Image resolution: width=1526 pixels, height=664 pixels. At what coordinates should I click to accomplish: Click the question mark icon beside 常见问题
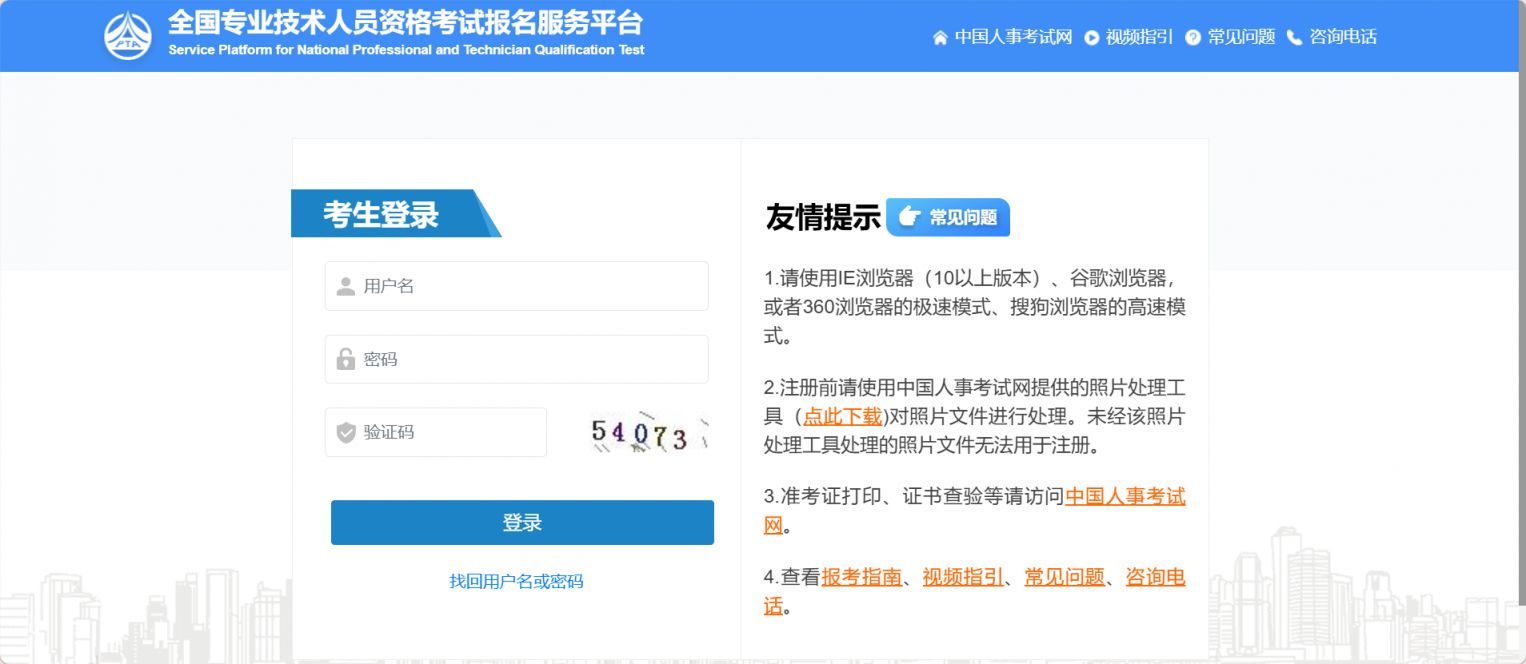tap(1193, 38)
